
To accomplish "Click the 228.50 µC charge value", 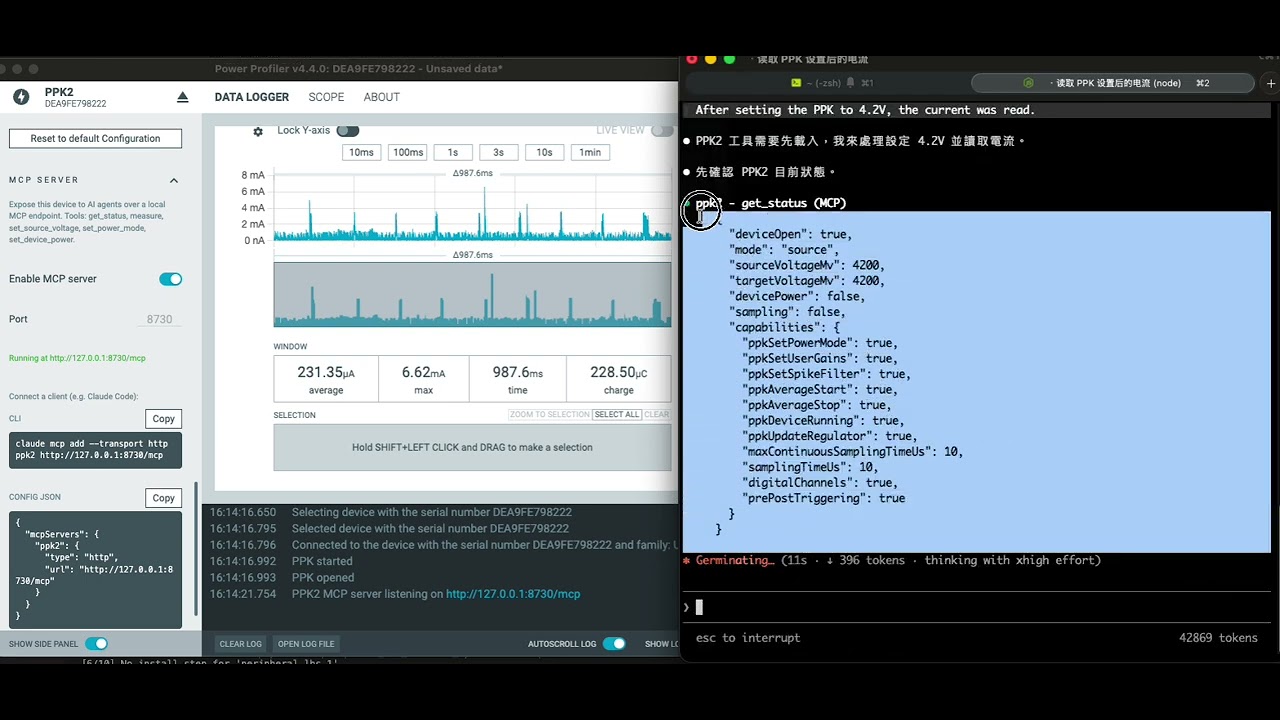I will click(x=618, y=372).
